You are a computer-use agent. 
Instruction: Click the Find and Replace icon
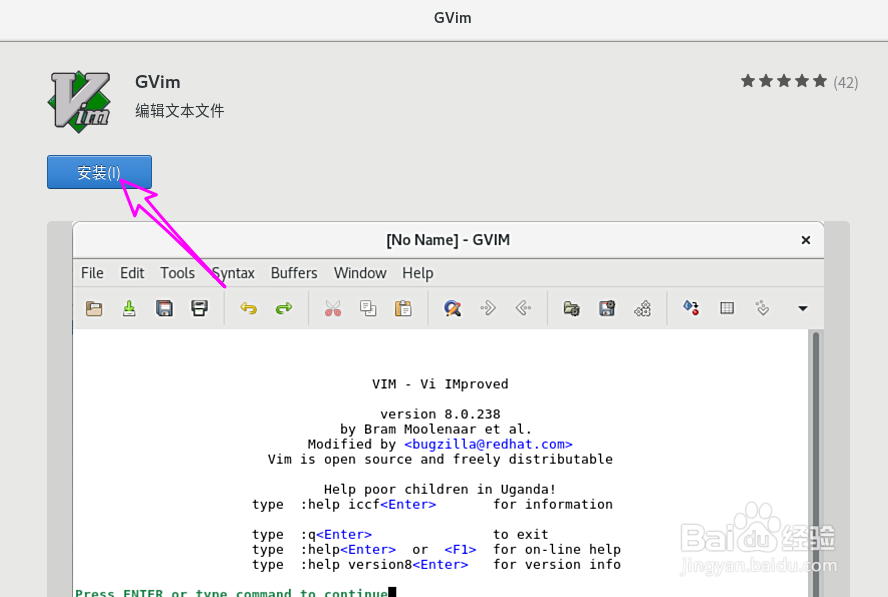click(x=452, y=308)
